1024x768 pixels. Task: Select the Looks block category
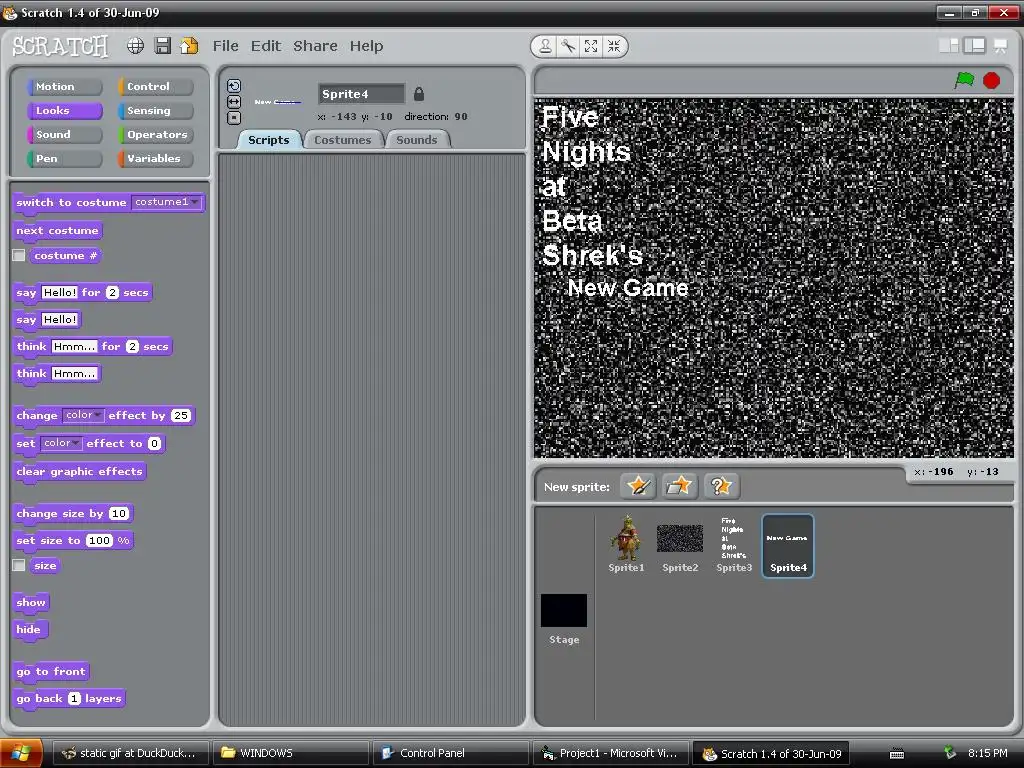pyautogui.click(x=65, y=110)
